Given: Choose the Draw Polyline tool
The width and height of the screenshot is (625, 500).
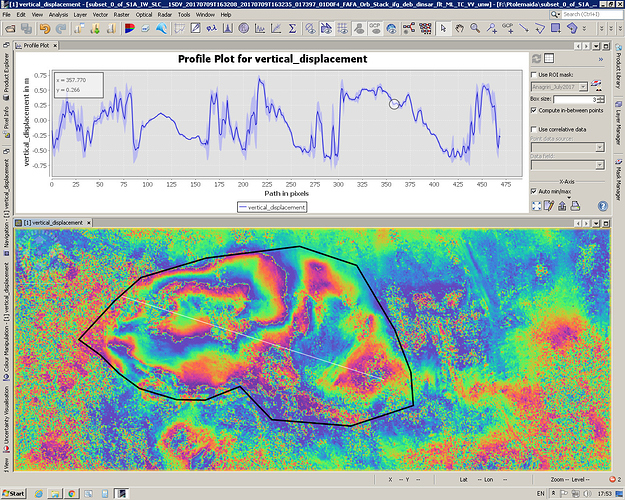Looking at the screenshot, I should tap(540, 29).
